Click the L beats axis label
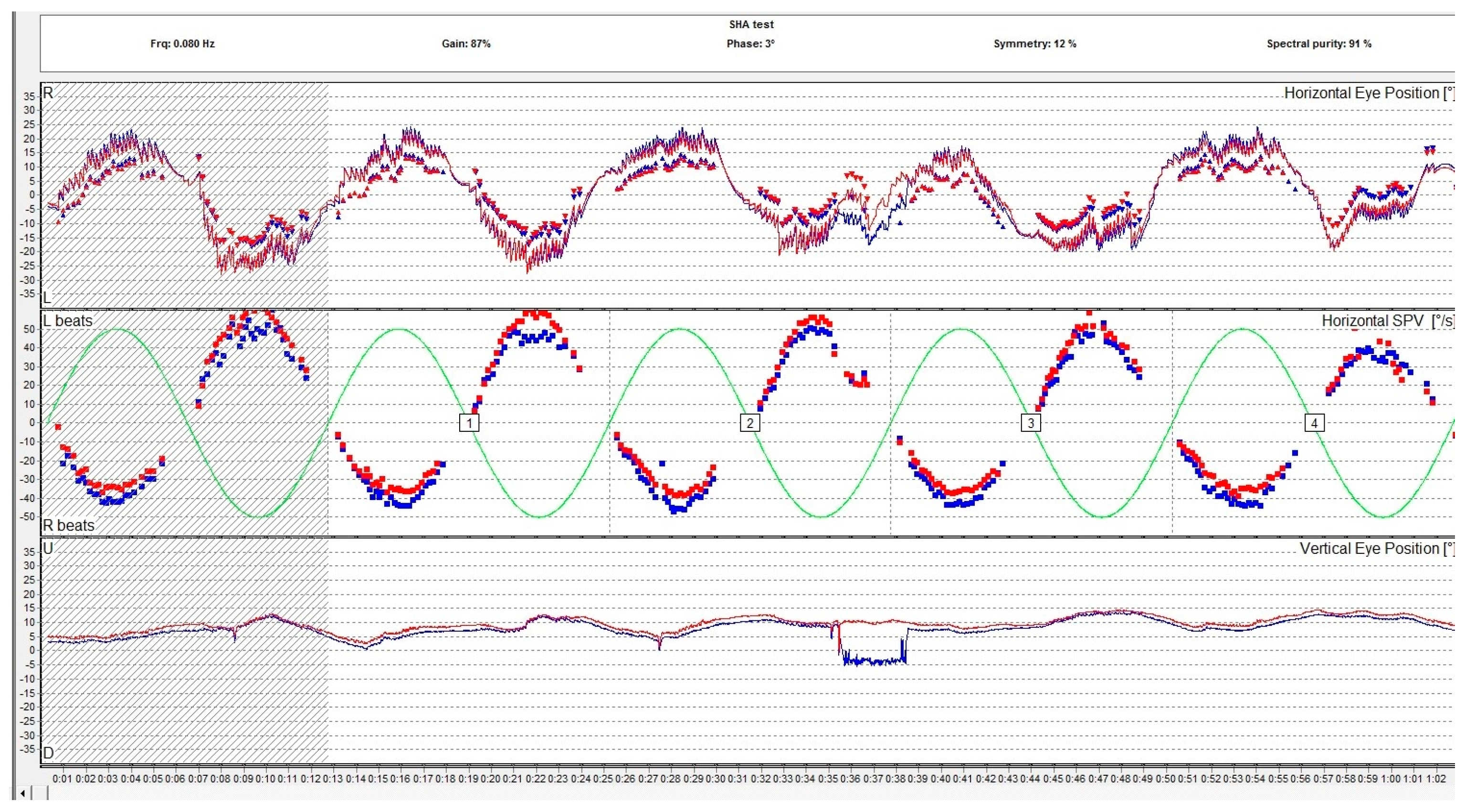Viewport: 1476px width, 812px height. (x=68, y=321)
